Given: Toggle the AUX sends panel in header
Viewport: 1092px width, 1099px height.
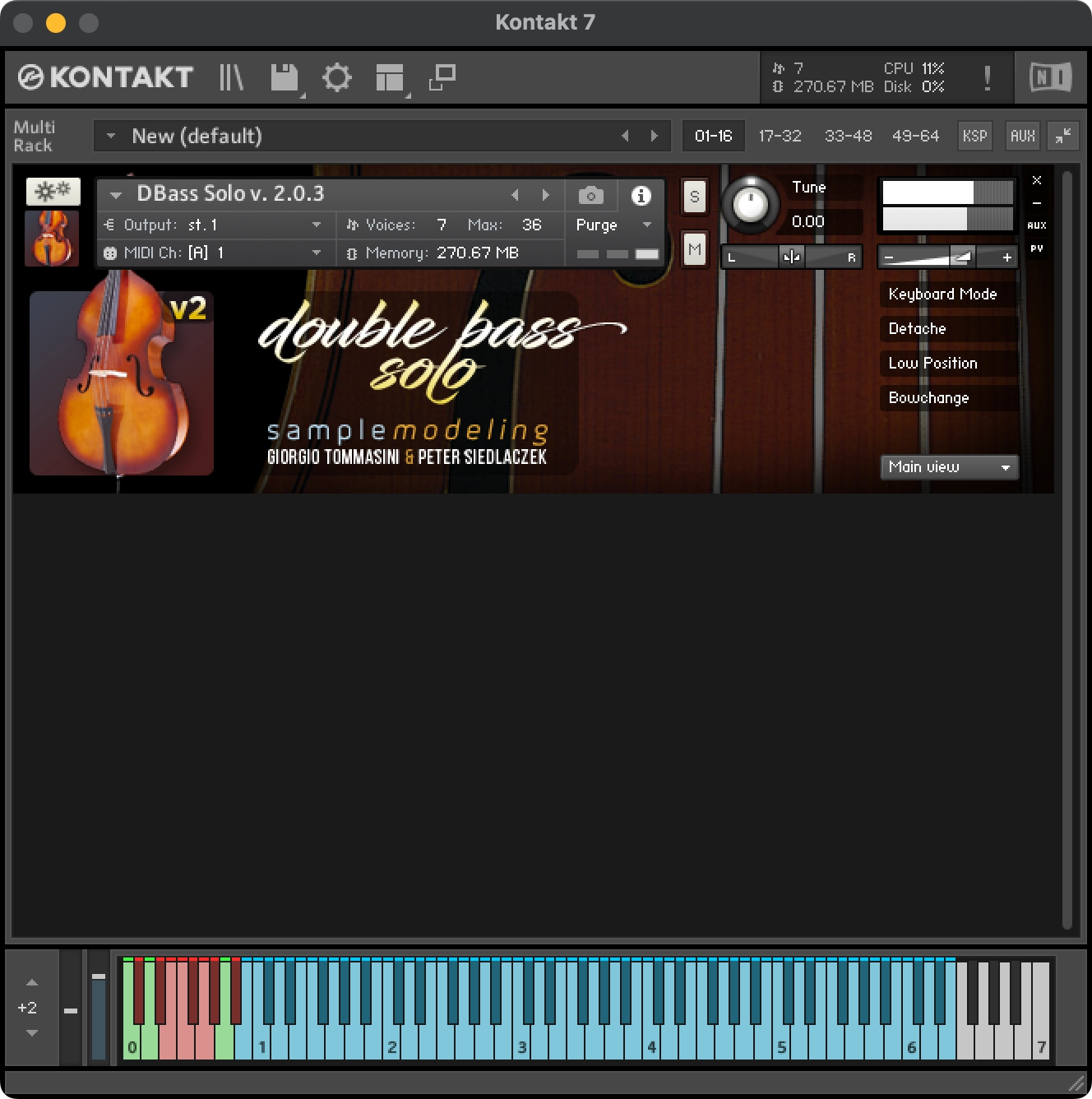Looking at the screenshot, I should coord(1022,136).
